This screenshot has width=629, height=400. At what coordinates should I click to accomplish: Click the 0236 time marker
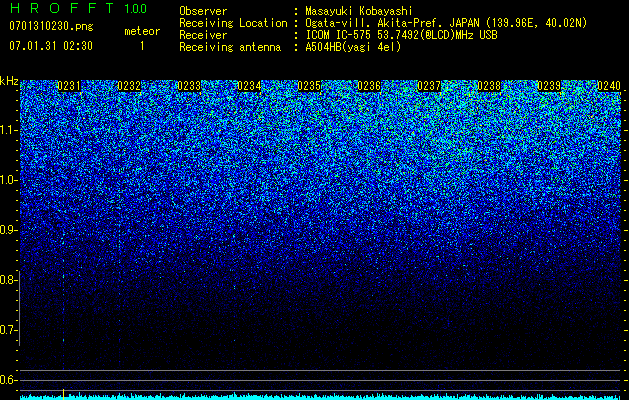pos(369,86)
